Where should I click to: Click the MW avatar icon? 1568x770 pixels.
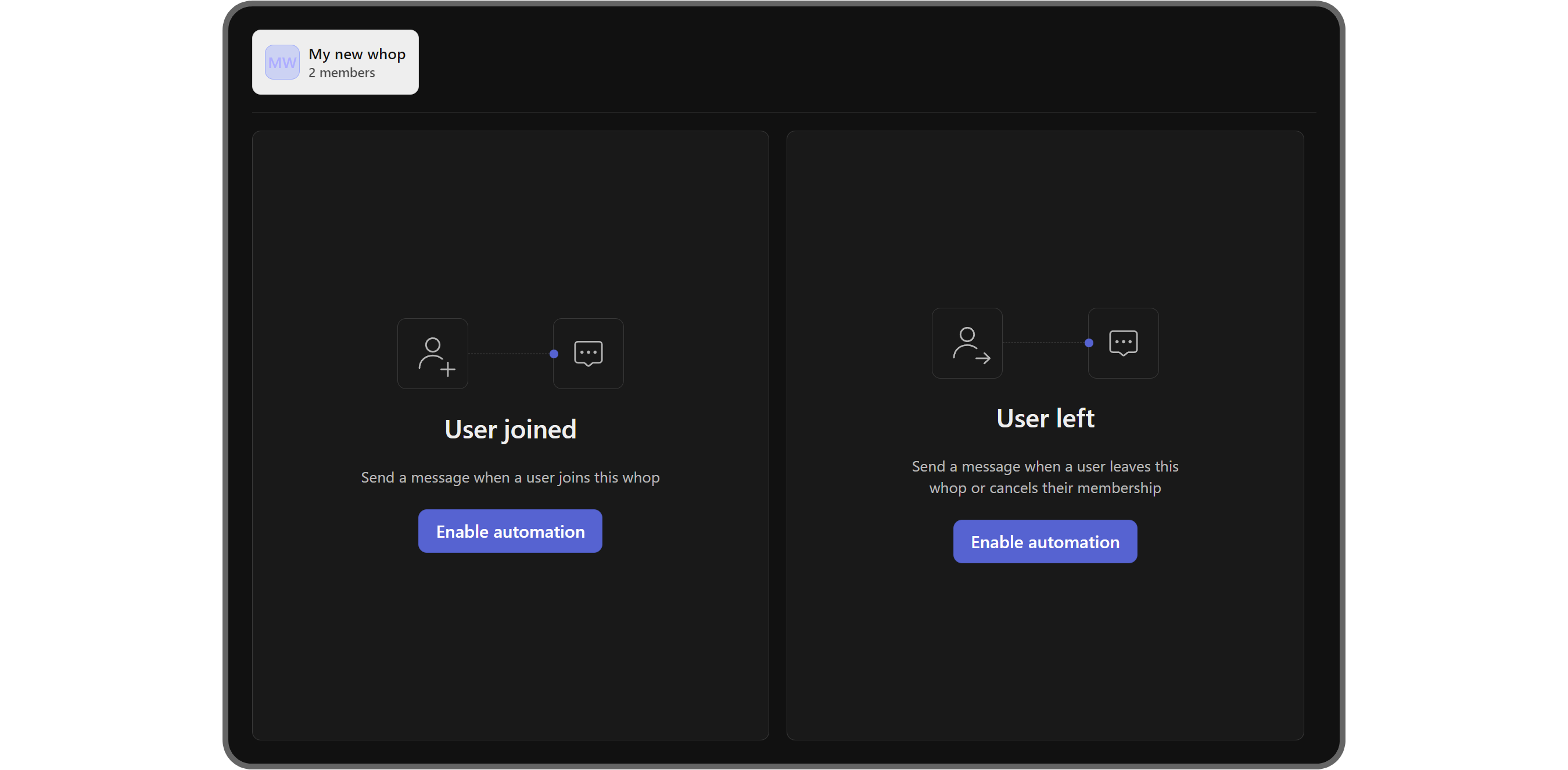pos(282,62)
